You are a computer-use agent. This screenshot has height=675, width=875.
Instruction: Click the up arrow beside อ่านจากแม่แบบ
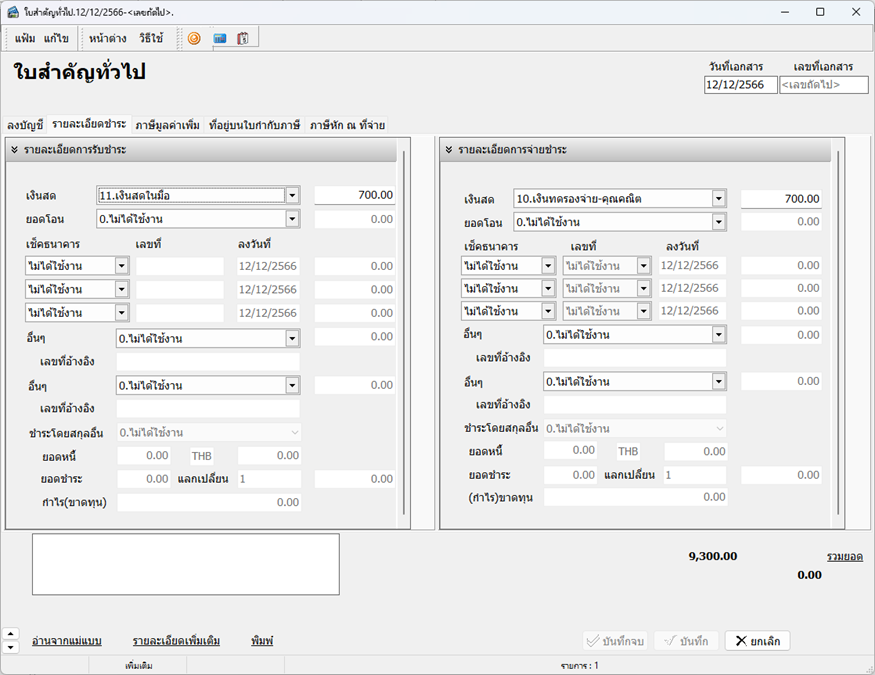(11, 634)
